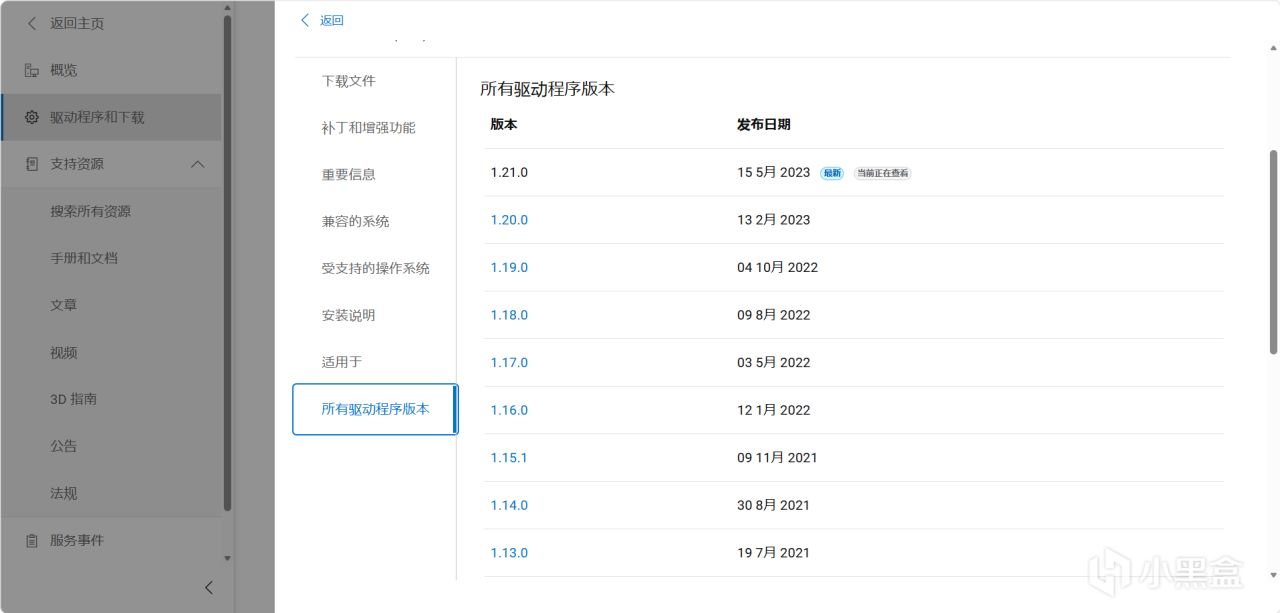
Task: Click the 返回 link at the top
Action: [x=332, y=20]
